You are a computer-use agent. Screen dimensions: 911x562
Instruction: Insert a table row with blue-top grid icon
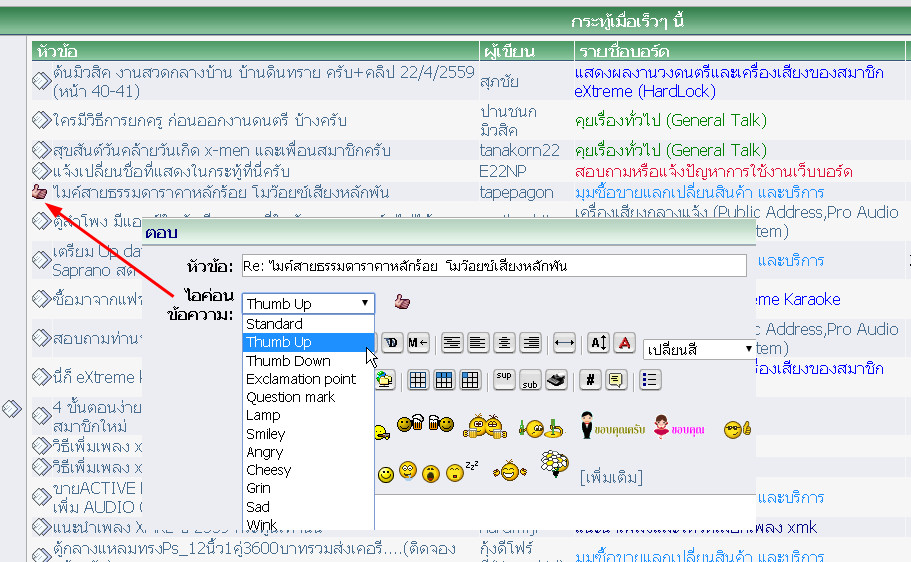444,380
